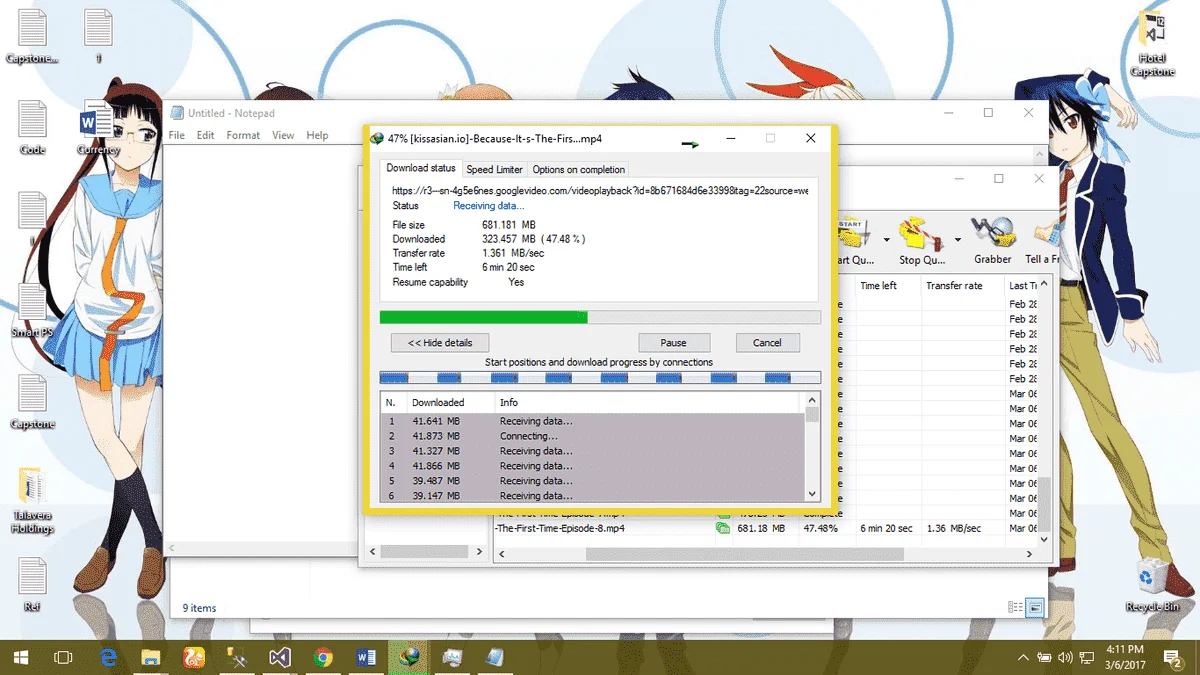
Task: Select the Ref file on desktop
Action: [32, 585]
